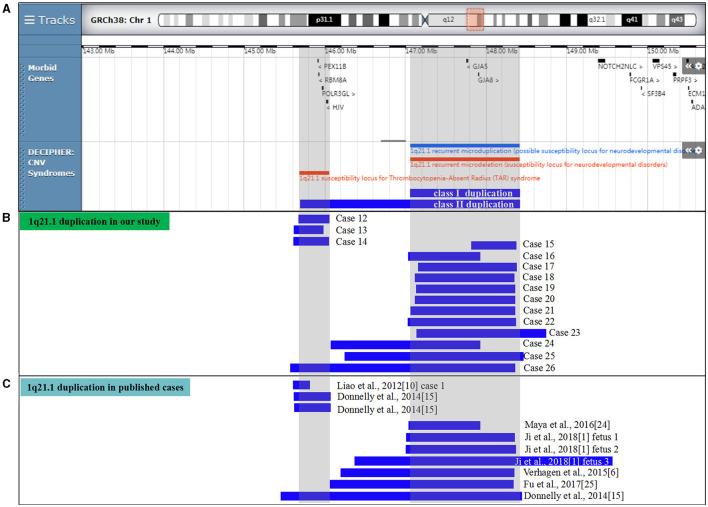The height and width of the screenshot is (507, 708).
Task: Click the 1q21.1 recurrent microduplication syndrome
Action: point(545,151)
